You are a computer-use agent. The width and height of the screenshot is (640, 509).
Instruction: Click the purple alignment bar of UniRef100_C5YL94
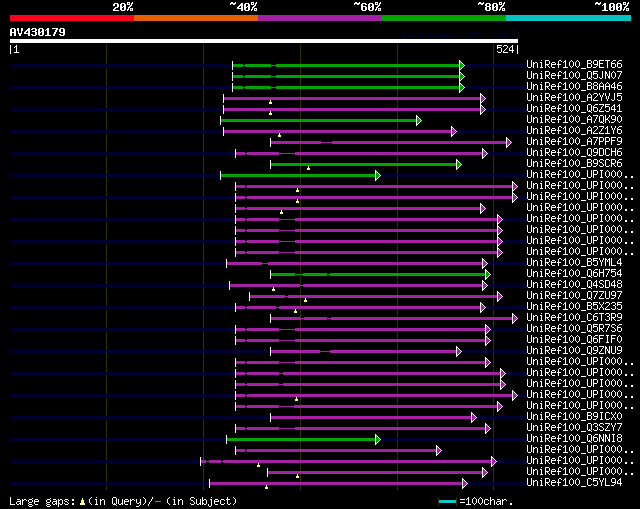336,484
